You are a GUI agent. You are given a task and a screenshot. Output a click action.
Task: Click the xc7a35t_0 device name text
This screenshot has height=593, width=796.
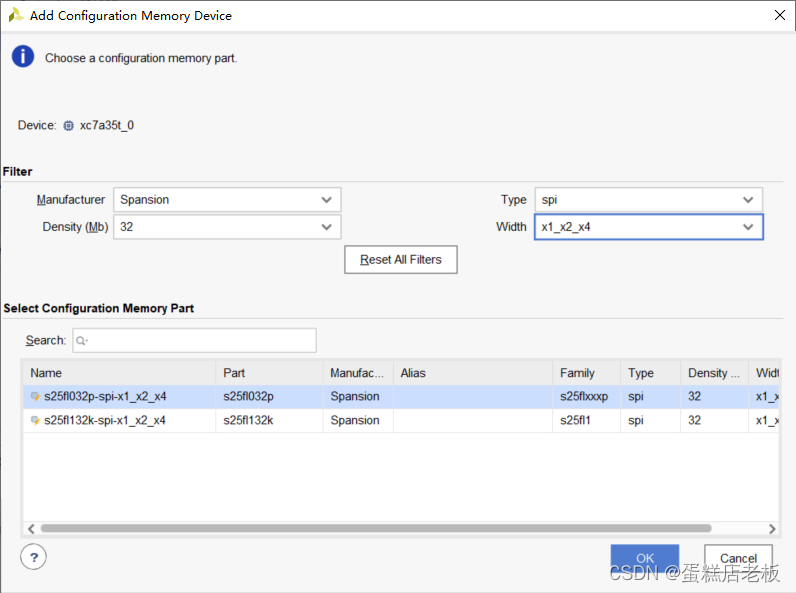(x=107, y=125)
